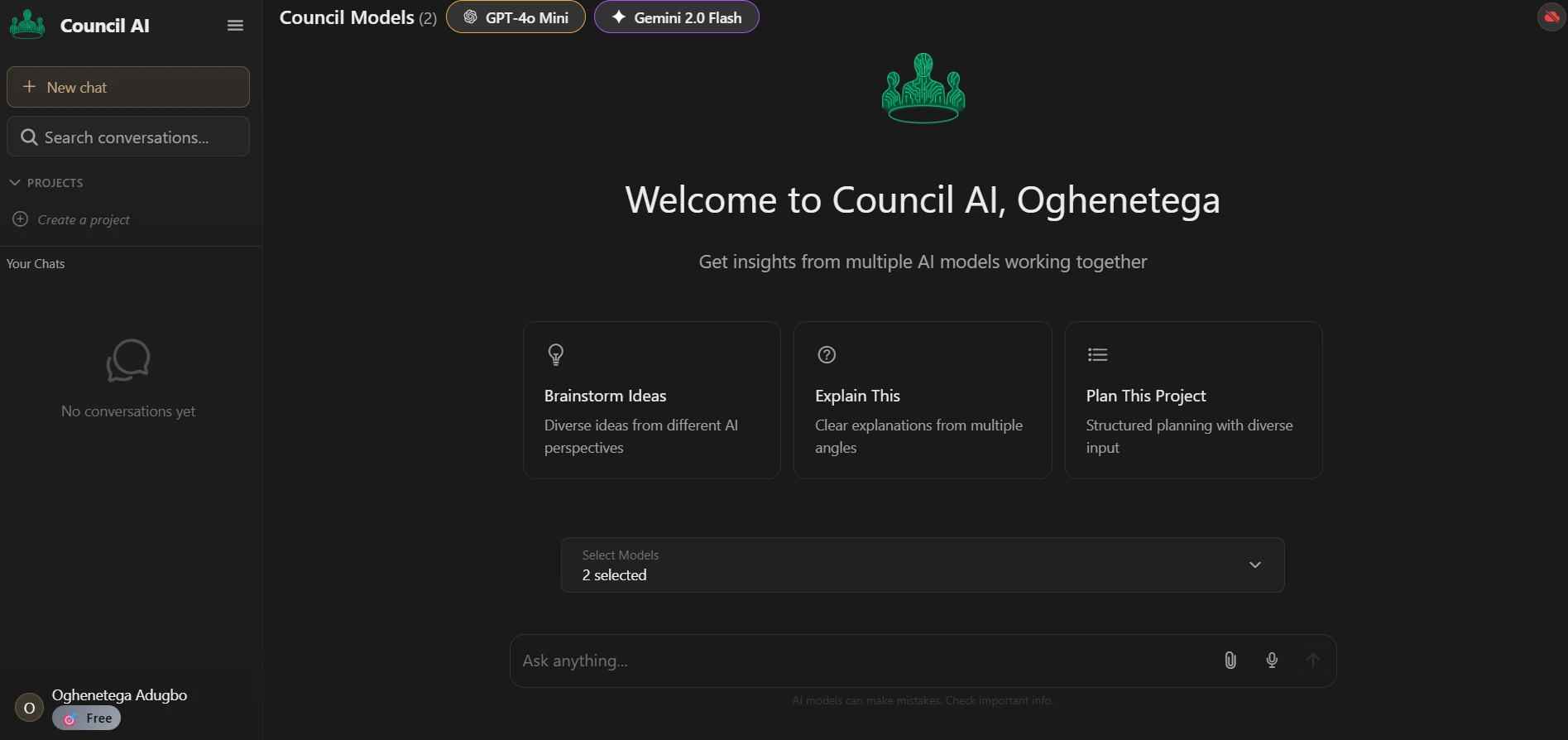Image resolution: width=1568 pixels, height=740 pixels.
Task: Open the Plan This Project card
Action: pos(1193,400)
